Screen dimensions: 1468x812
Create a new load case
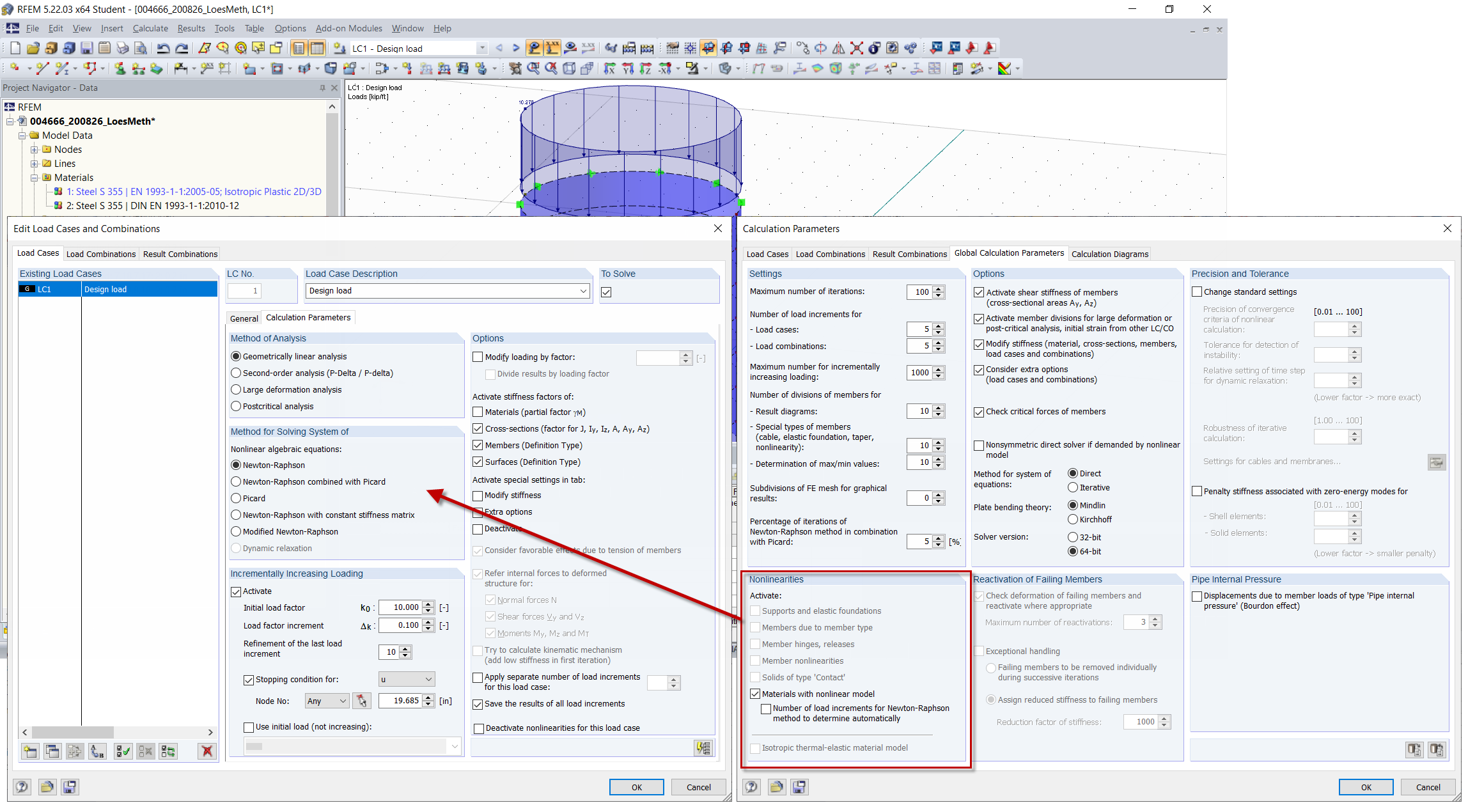tap(30, 751)
